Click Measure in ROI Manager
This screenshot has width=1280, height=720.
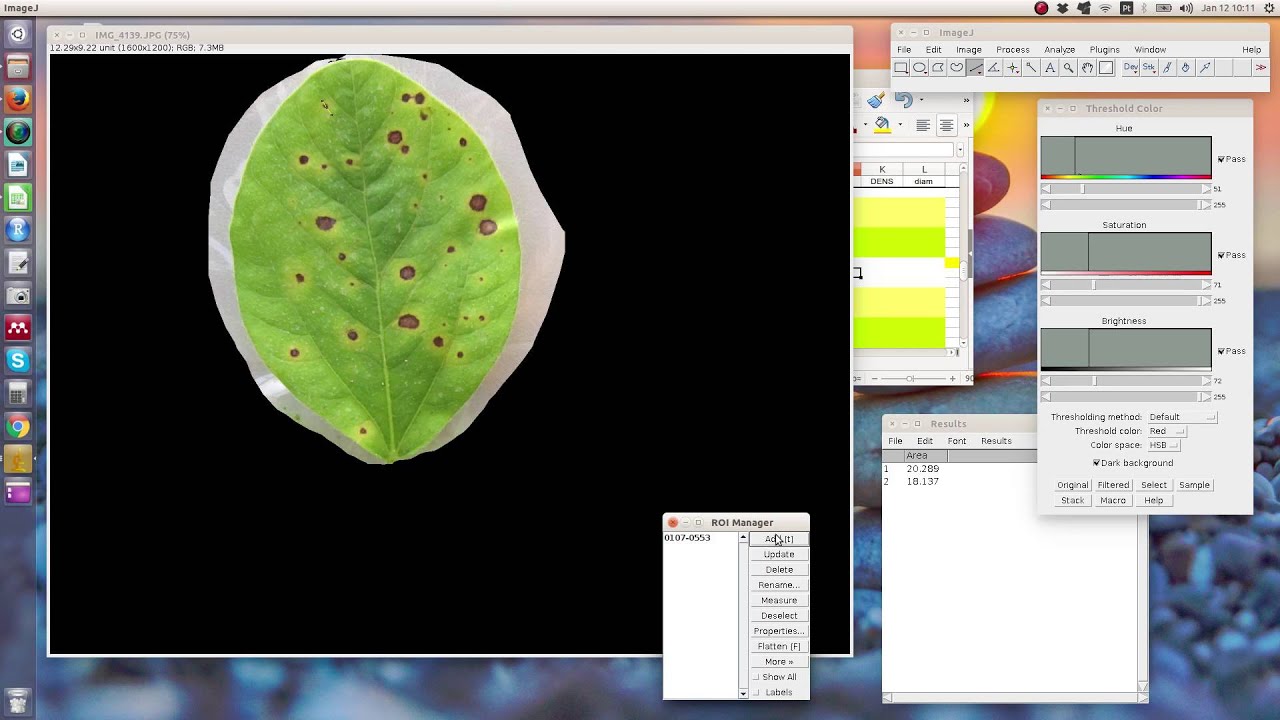779,600
